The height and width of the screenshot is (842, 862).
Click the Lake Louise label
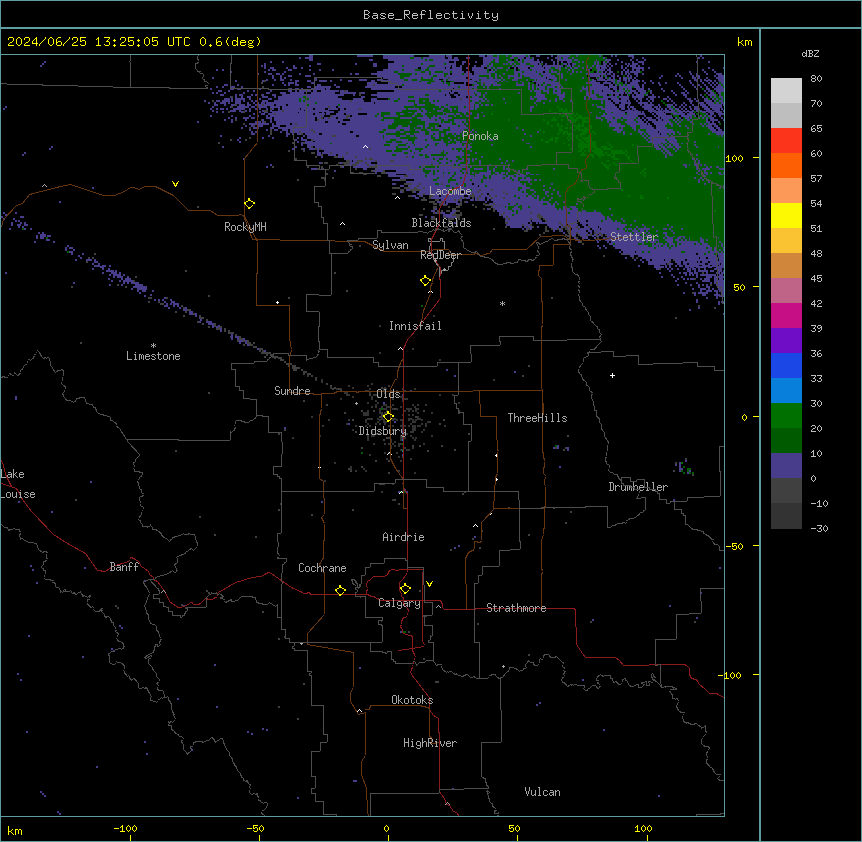(x=18, y=484)
